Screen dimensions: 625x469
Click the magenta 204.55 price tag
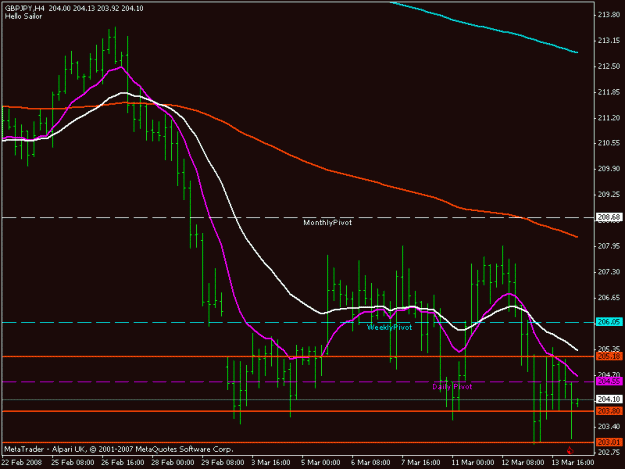click(609, 382)
